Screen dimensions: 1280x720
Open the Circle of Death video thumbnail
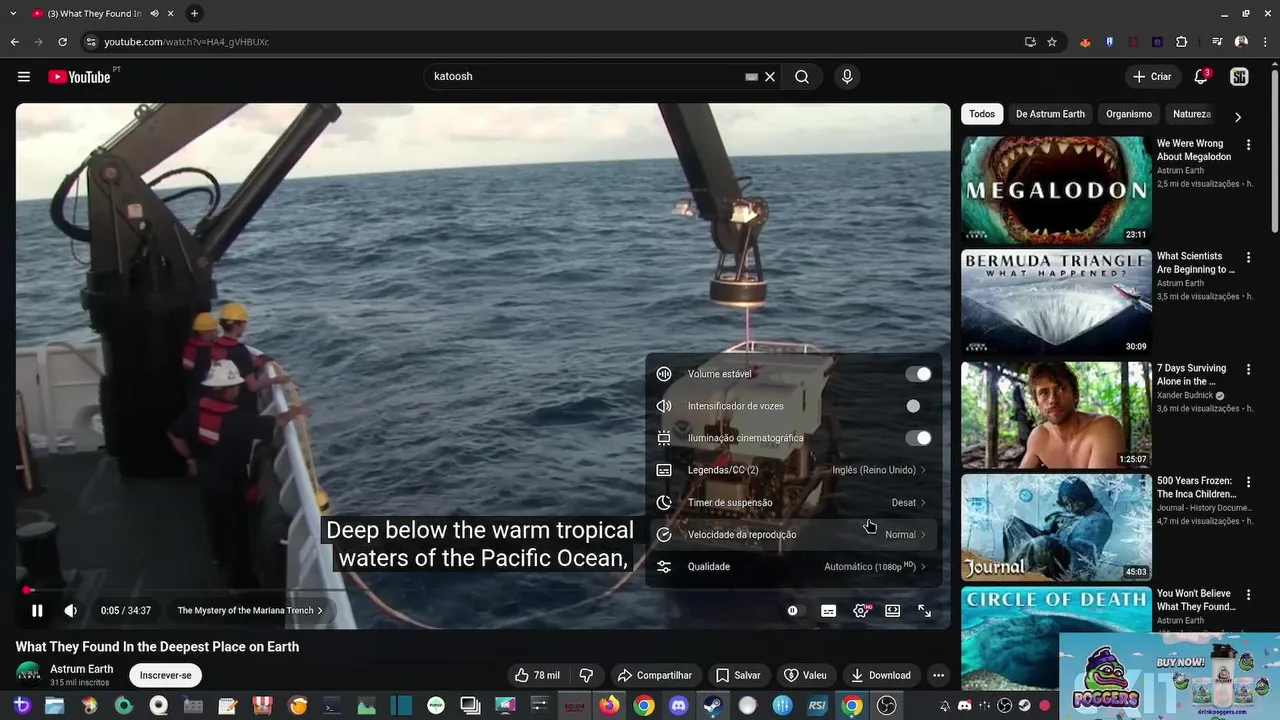(1056, 638)
